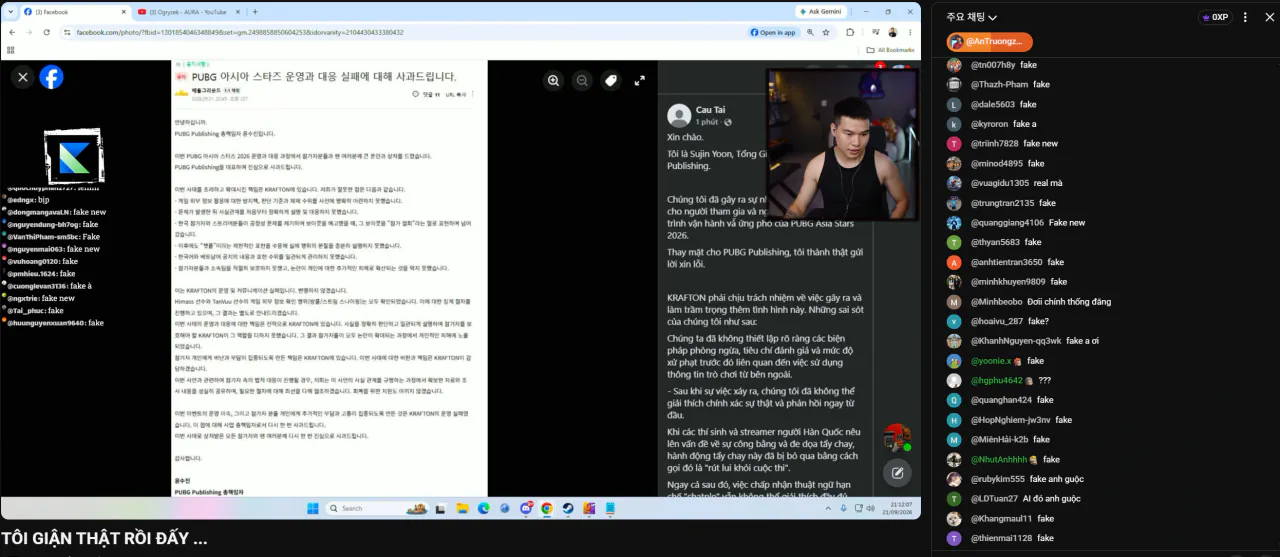Open a new browser tab
Viewport: 1280px width, 557px height.
255,11
